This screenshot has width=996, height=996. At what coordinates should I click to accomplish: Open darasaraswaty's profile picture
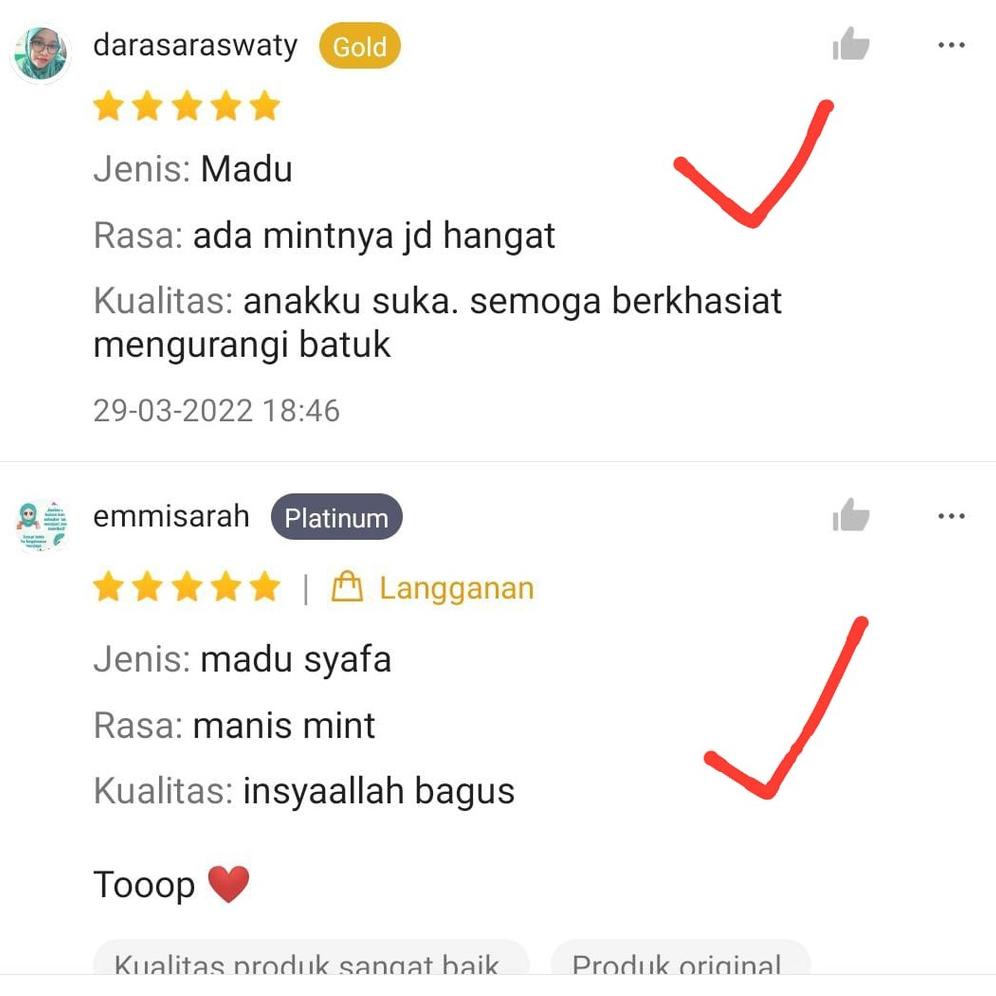click(41, 53)
